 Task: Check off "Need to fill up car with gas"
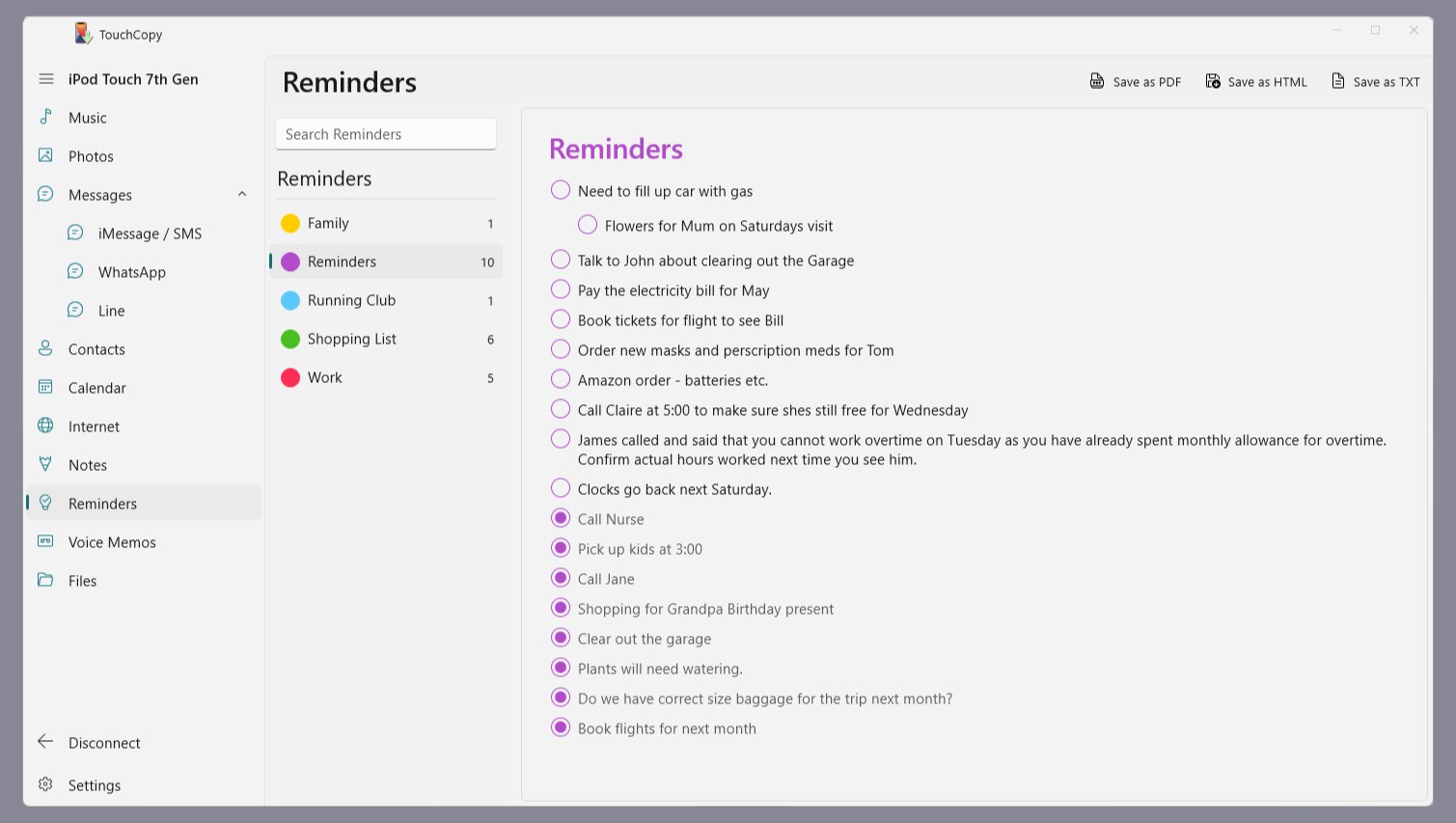point(561,190)
